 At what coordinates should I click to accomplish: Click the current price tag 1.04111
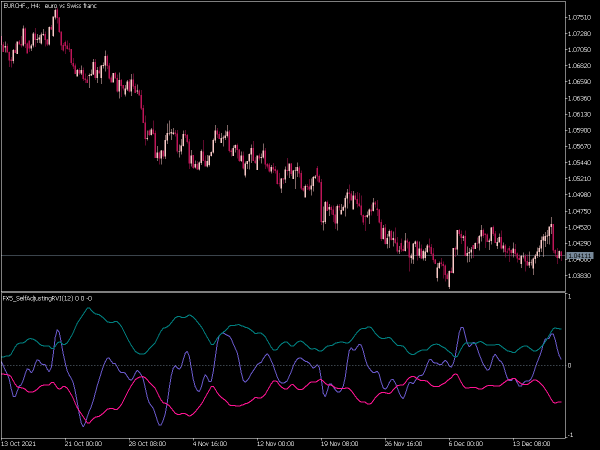tap(580, 255)
